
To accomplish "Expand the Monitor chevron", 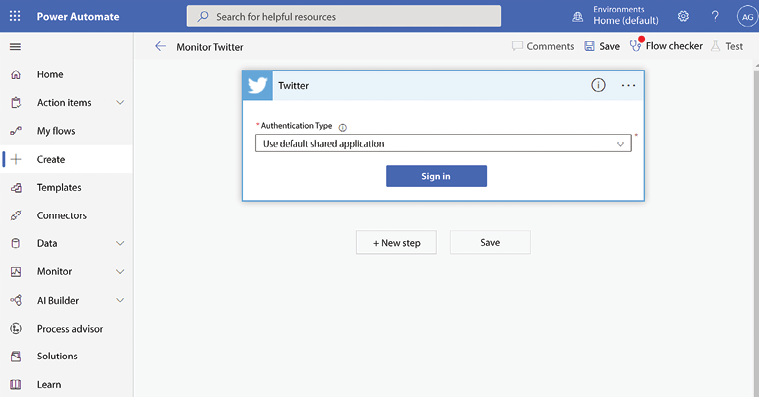I will [120, 272].
